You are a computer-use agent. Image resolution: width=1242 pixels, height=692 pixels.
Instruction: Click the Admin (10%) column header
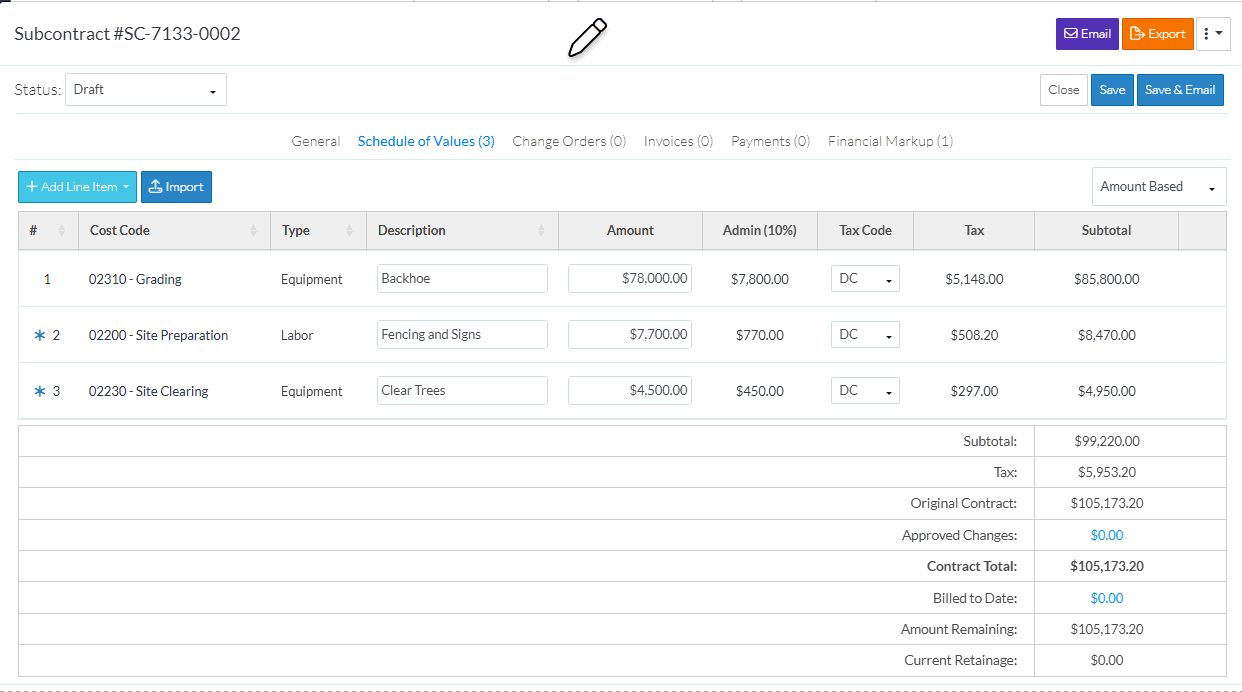click(x=760, y=230)
